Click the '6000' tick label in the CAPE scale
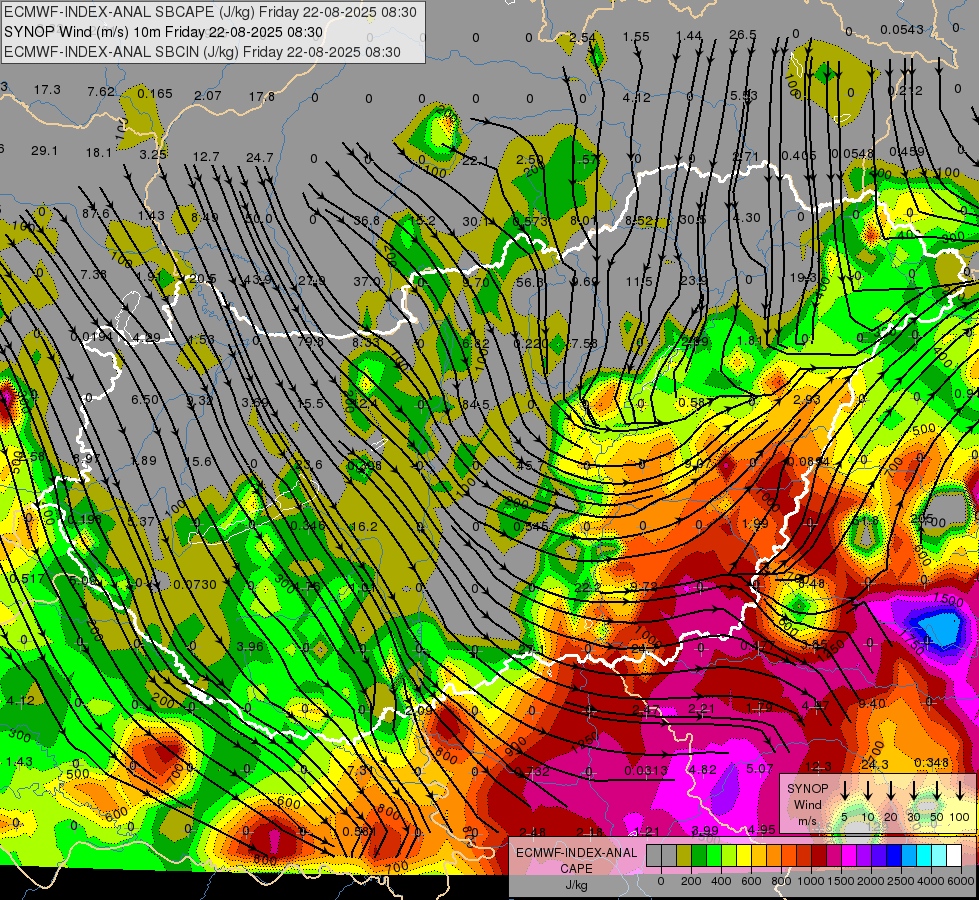The height and width of the screenshot is (900, 979). [961, 881]
